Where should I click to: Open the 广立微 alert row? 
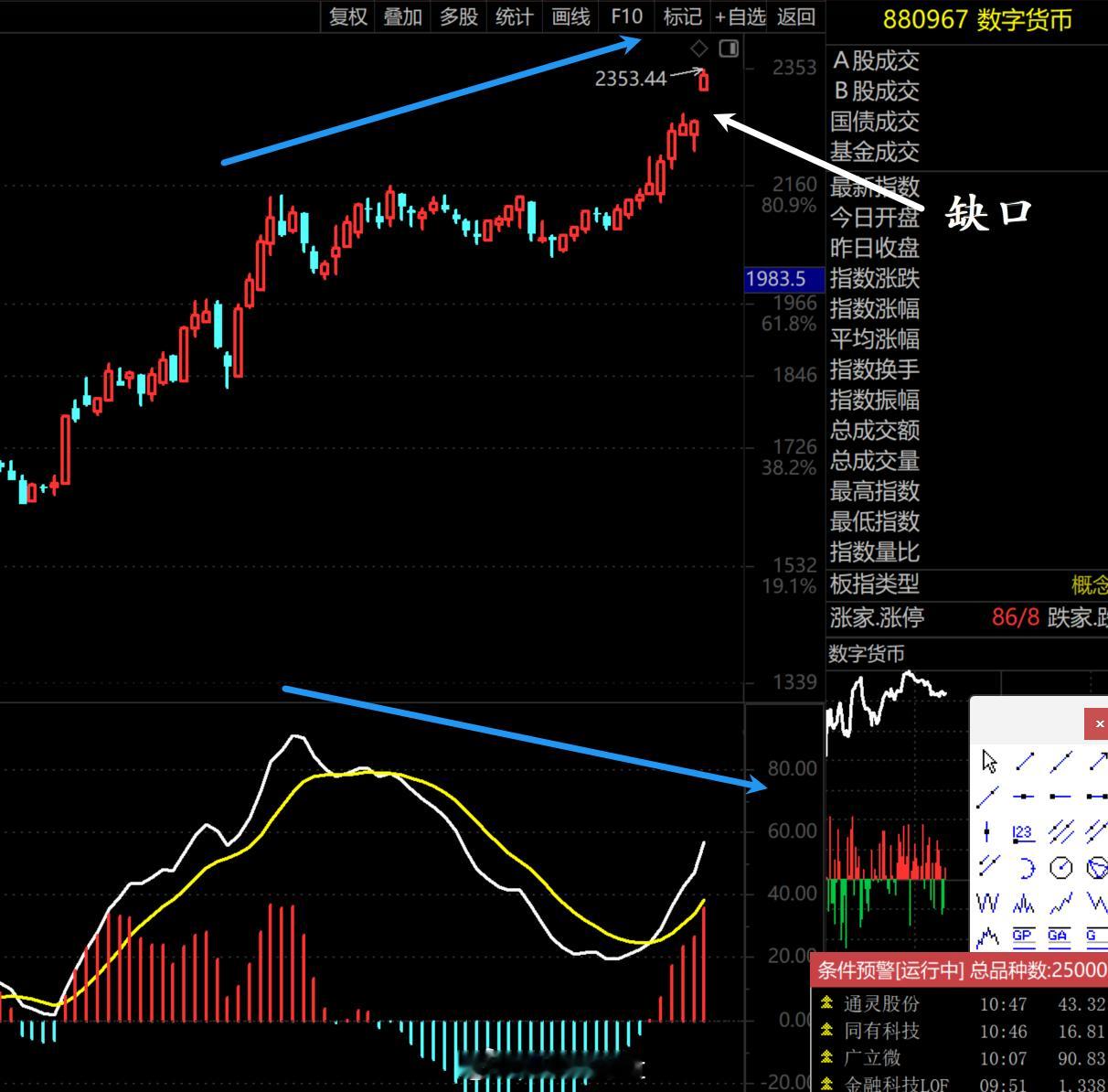(959, 1057)
